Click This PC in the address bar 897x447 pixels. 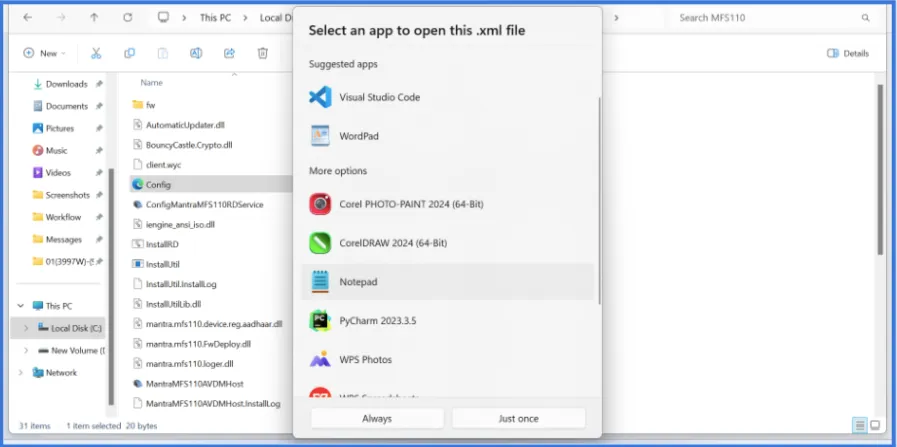[x=216, y=18]
